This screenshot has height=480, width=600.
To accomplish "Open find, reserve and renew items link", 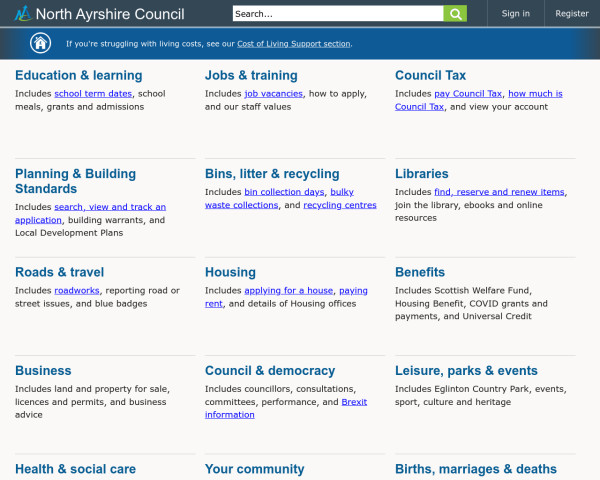I will pyautogui.click(x=499, y=192).
